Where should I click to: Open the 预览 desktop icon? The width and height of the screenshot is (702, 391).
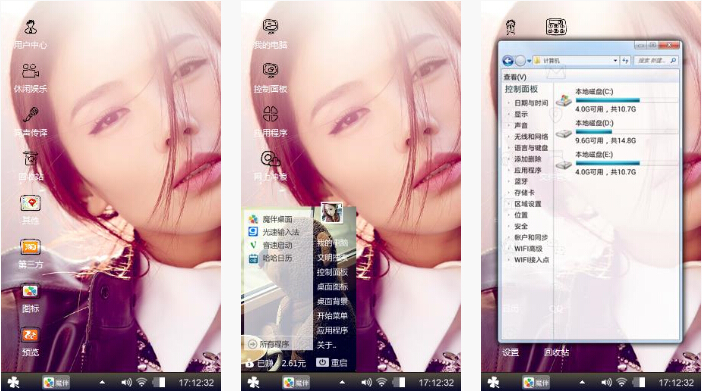[30, 335]
